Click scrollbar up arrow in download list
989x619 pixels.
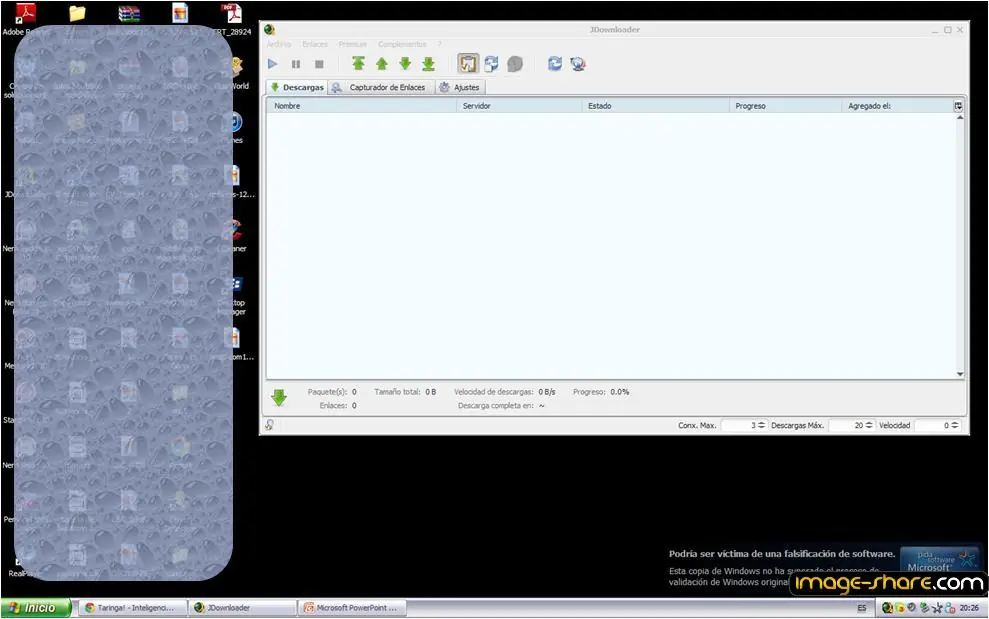960,117
